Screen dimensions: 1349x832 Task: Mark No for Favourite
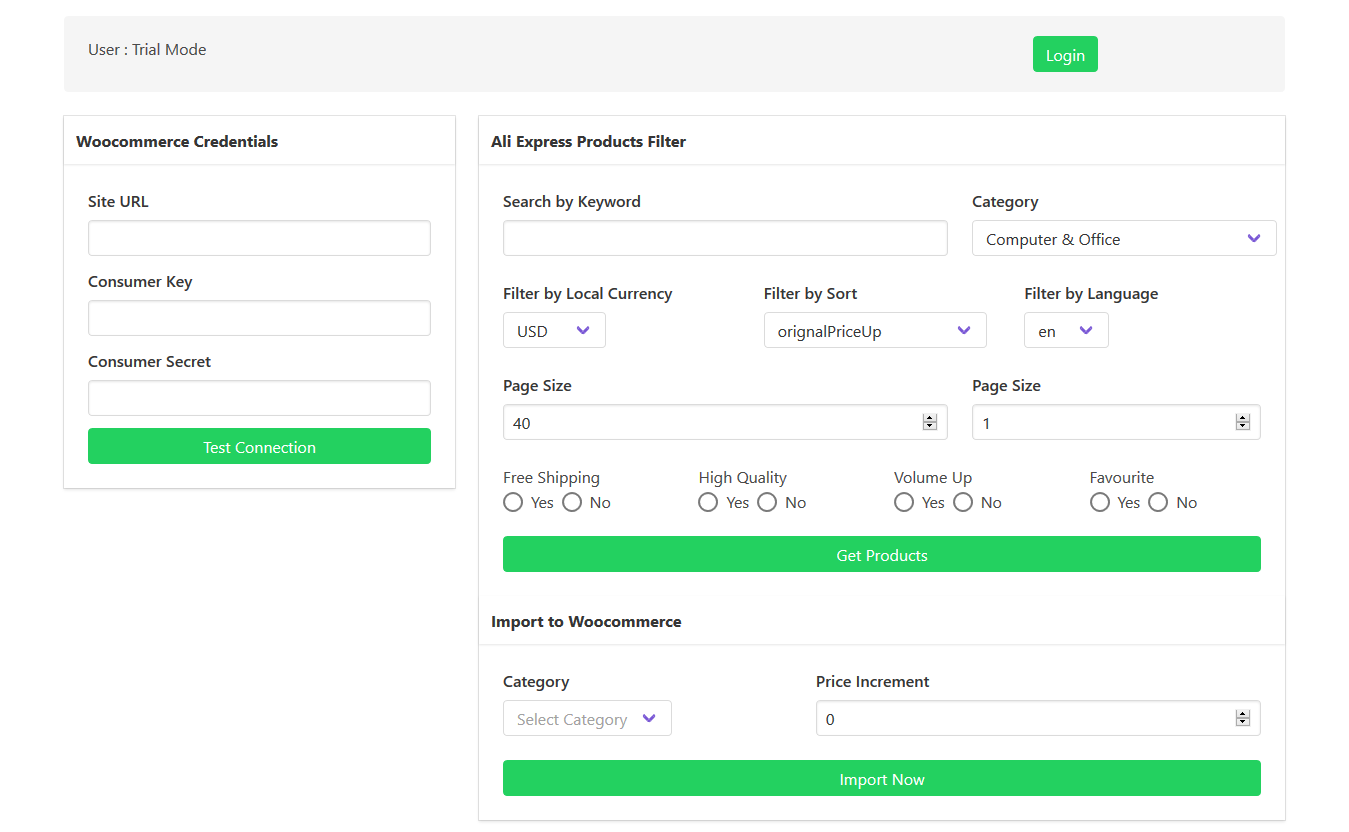1158,502
